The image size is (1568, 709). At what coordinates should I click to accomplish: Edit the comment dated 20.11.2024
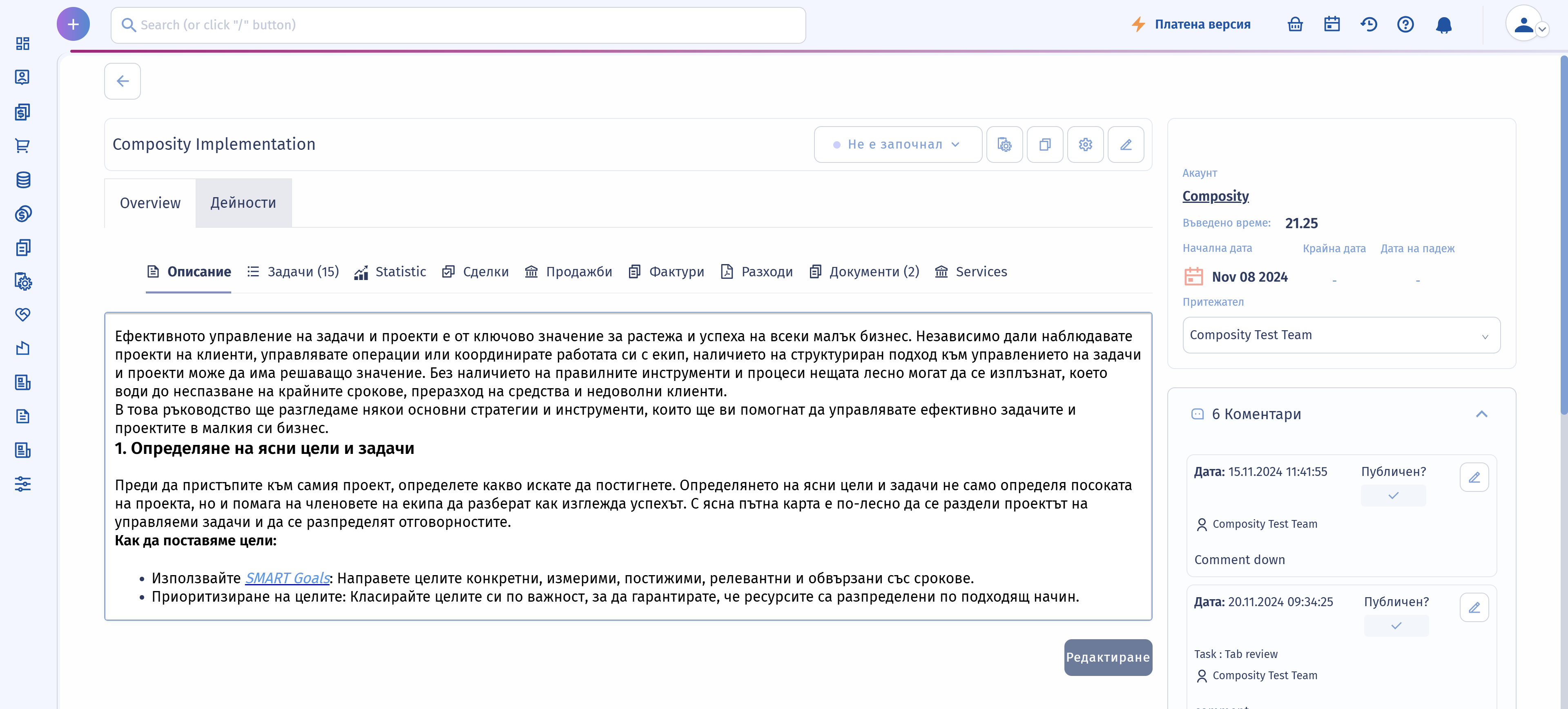(x=1474, y=607)
